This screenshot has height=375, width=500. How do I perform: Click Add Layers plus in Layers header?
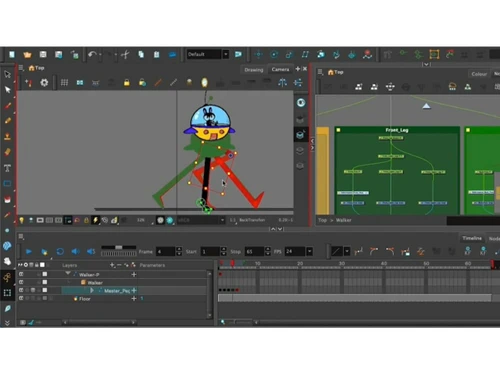point(112,265)
